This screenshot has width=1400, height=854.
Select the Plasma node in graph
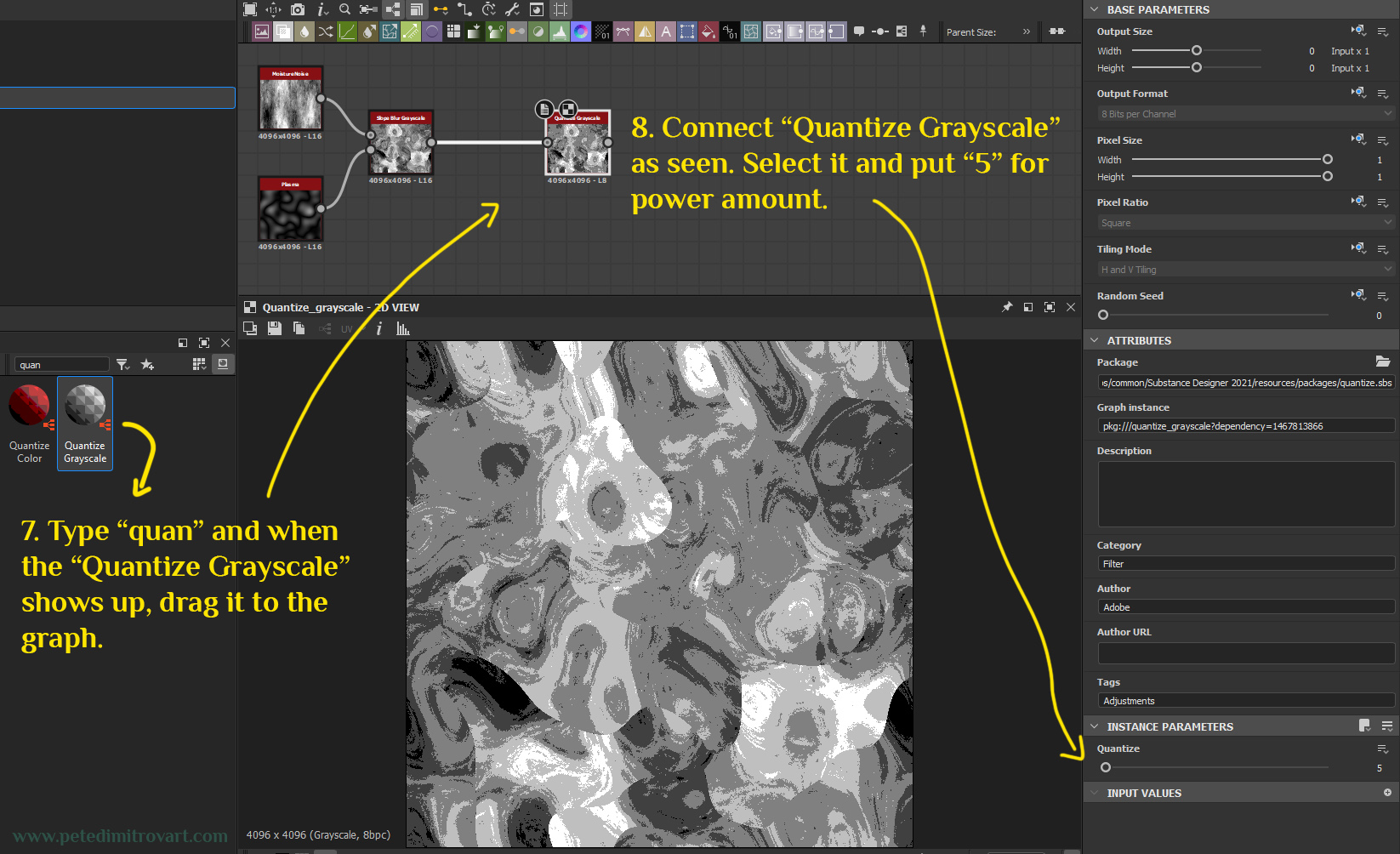click(290, 208)
